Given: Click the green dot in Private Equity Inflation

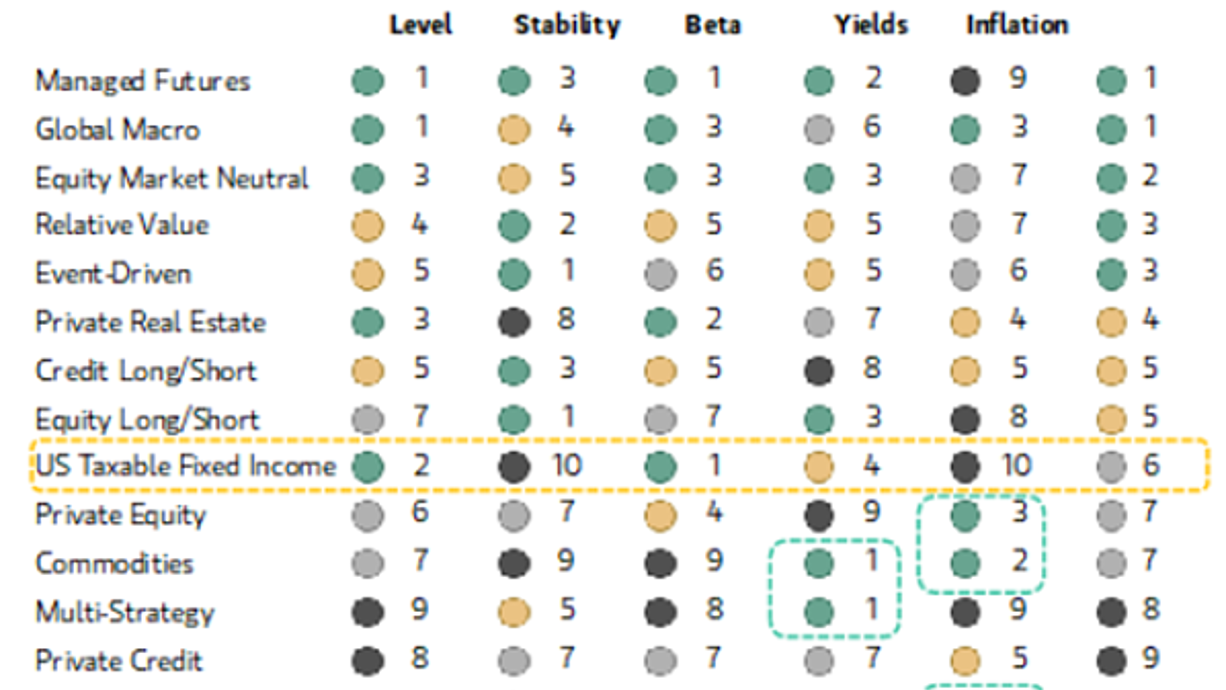Looking at the screenshot, I should click(x=964, y=515).
